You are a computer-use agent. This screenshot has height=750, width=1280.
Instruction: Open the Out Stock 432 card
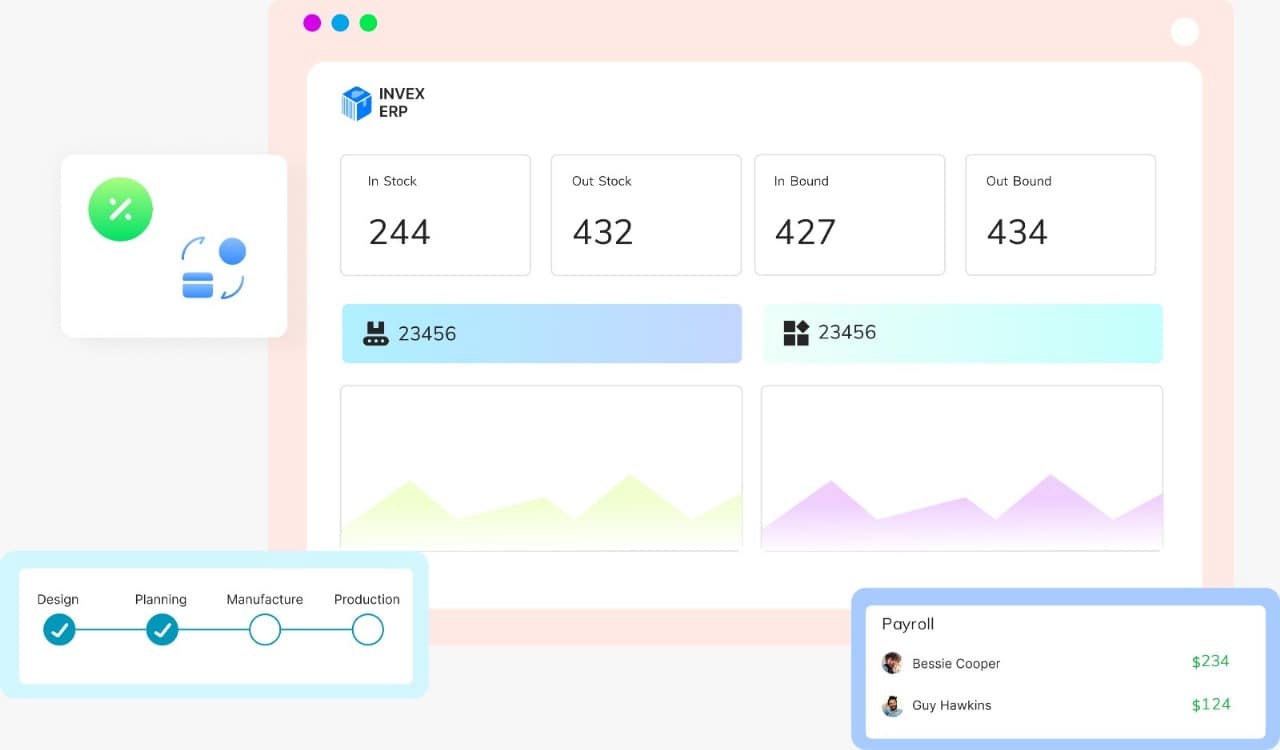pyautogui.click(x=646, y=215)
